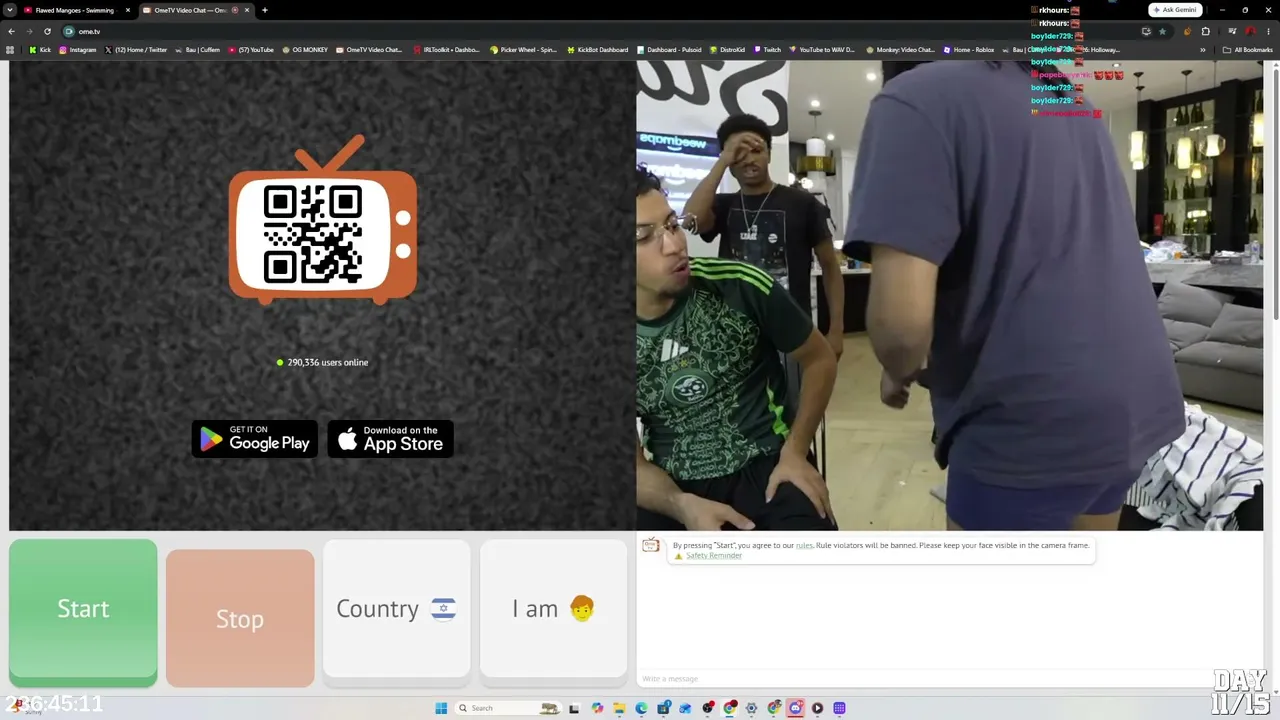This screenshot has width=1280, height=720.
Task: Click the OmeTV QR code television logo
Action: pos(323,221)
